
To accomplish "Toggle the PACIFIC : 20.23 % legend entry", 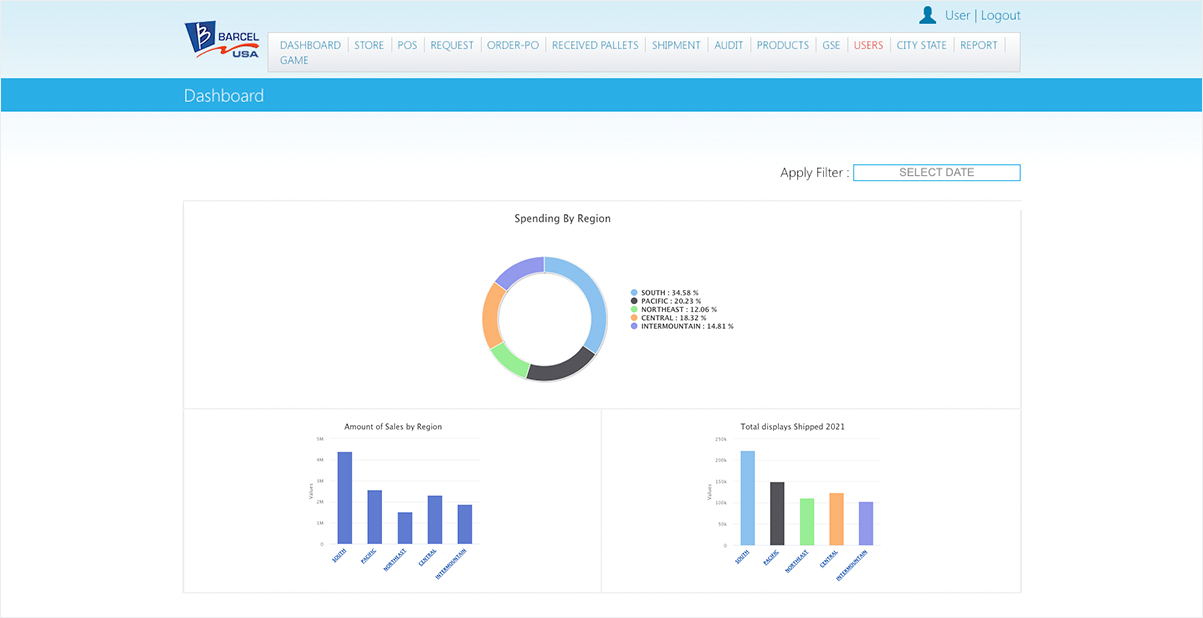I will (x=666, y=301).
